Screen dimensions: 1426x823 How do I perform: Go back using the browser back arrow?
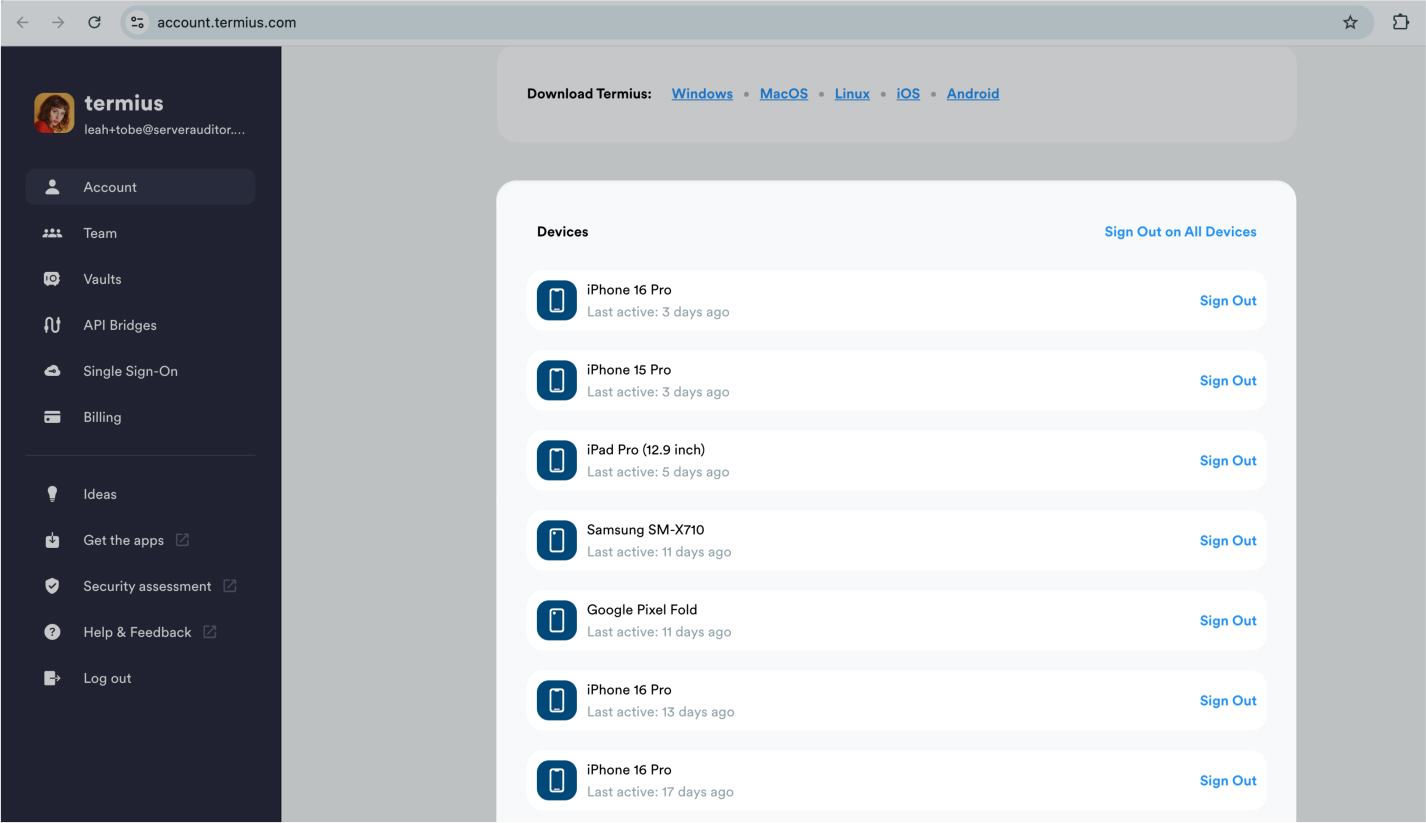[23, 22]
